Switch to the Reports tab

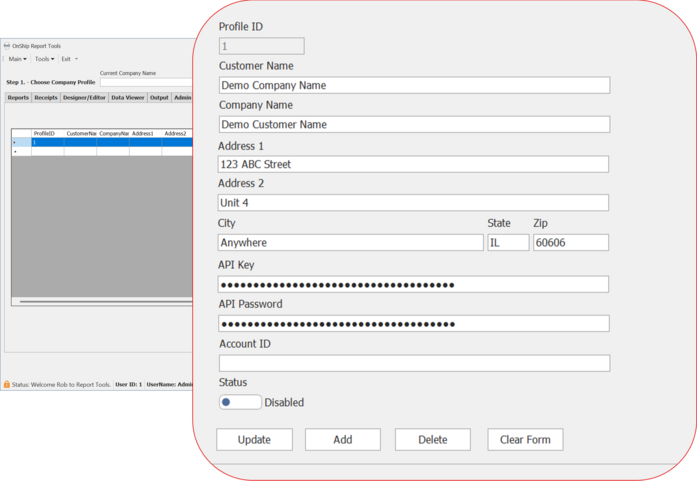(18, 98)
